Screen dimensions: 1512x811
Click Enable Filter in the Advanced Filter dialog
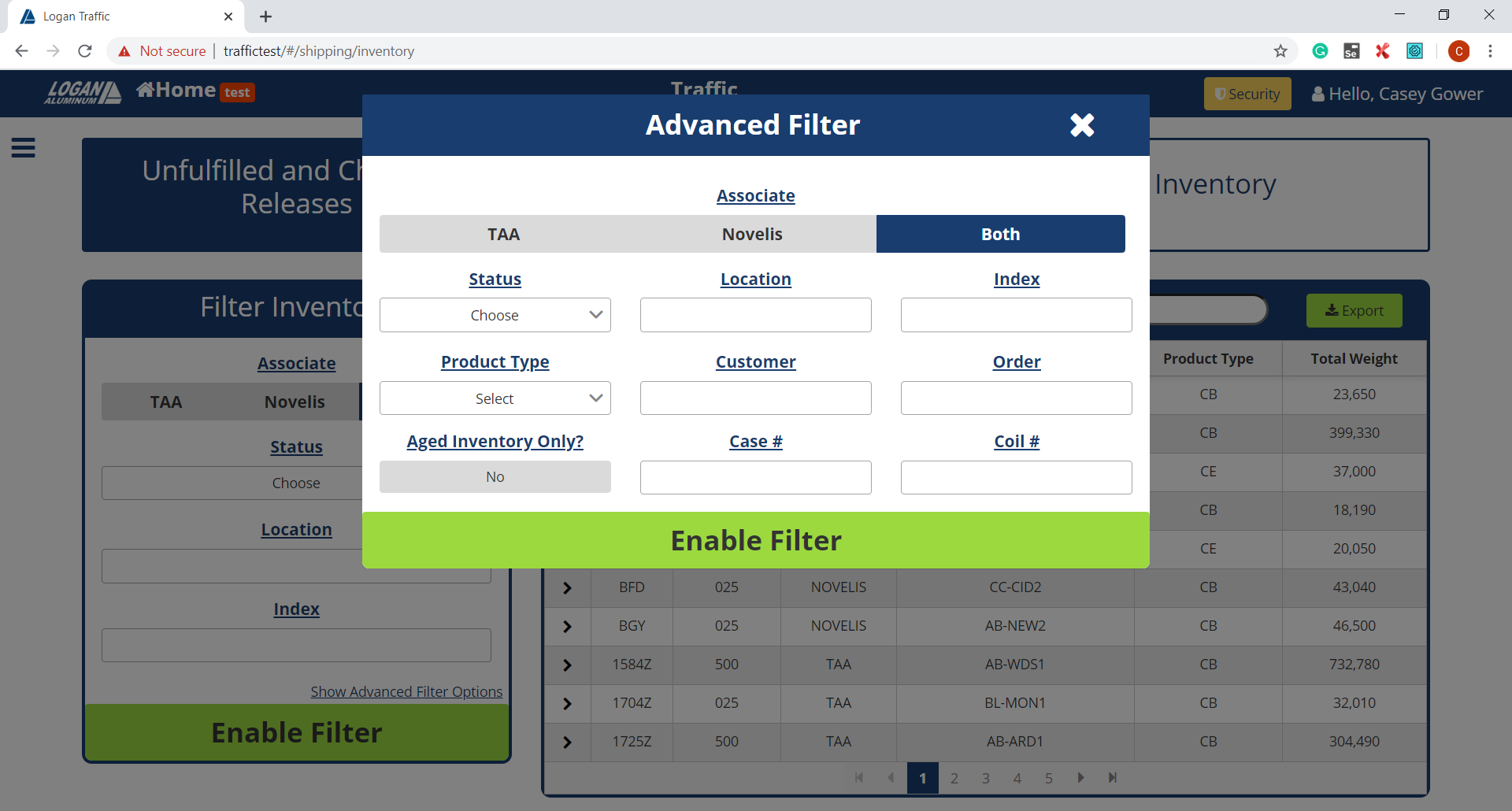coord(756,540)
